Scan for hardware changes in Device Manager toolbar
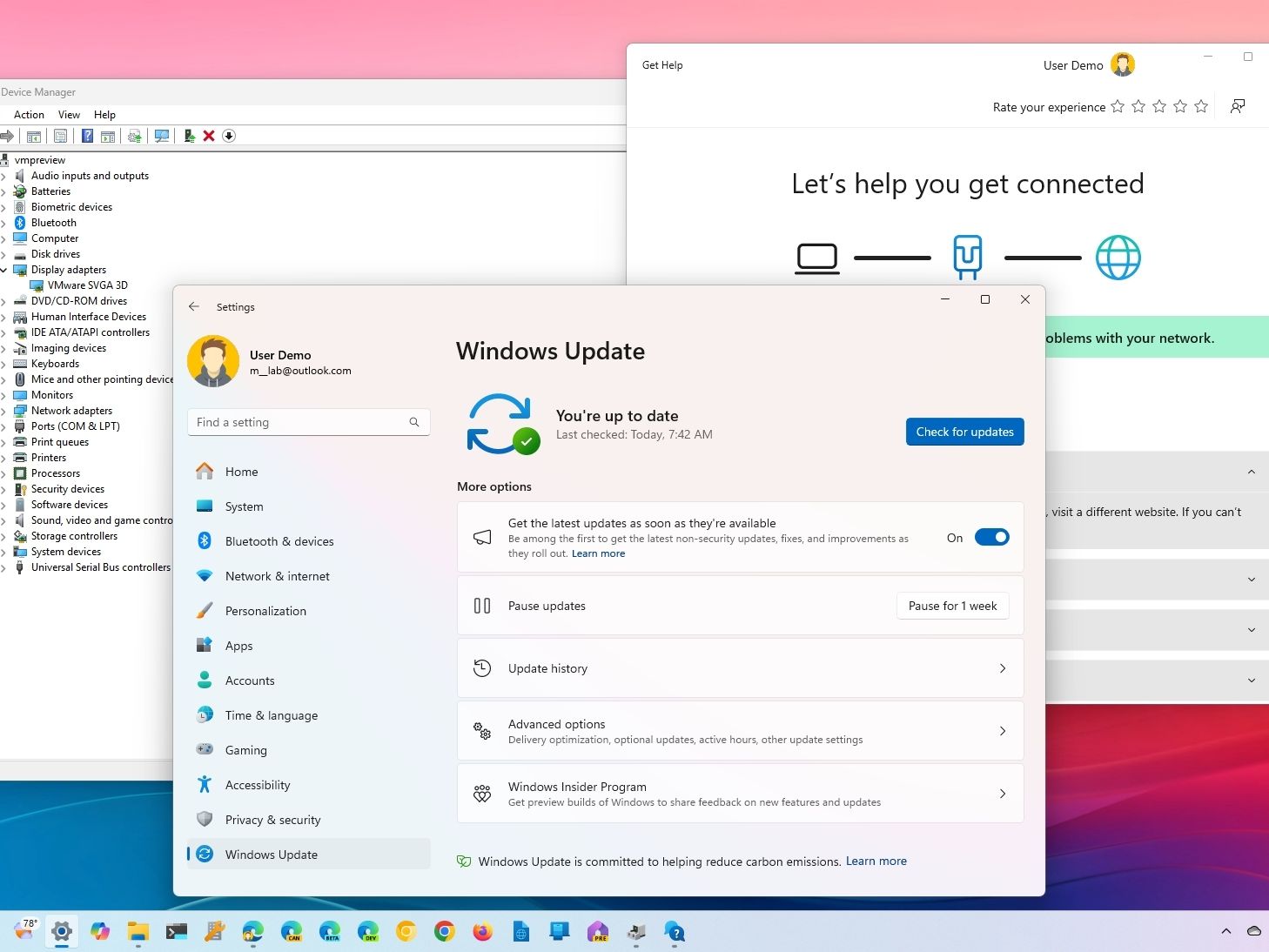The width and height of the screenshot is (1269, 952). pyautogui.click(x=162, y=136)
